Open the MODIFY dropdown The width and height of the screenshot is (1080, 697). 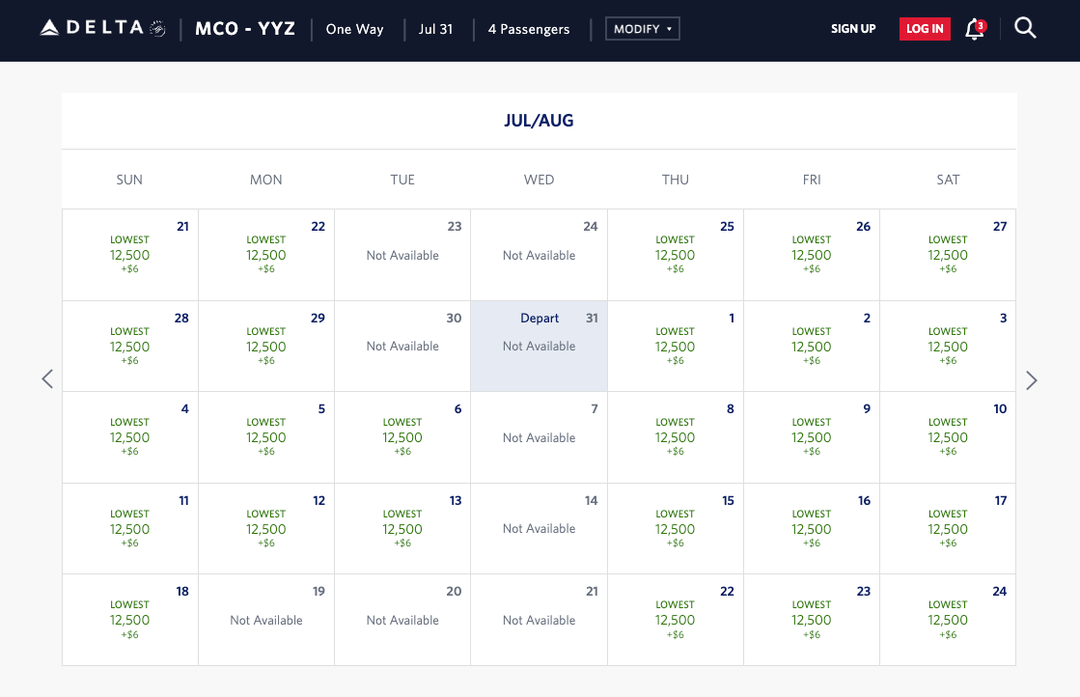tap(642, 28)
